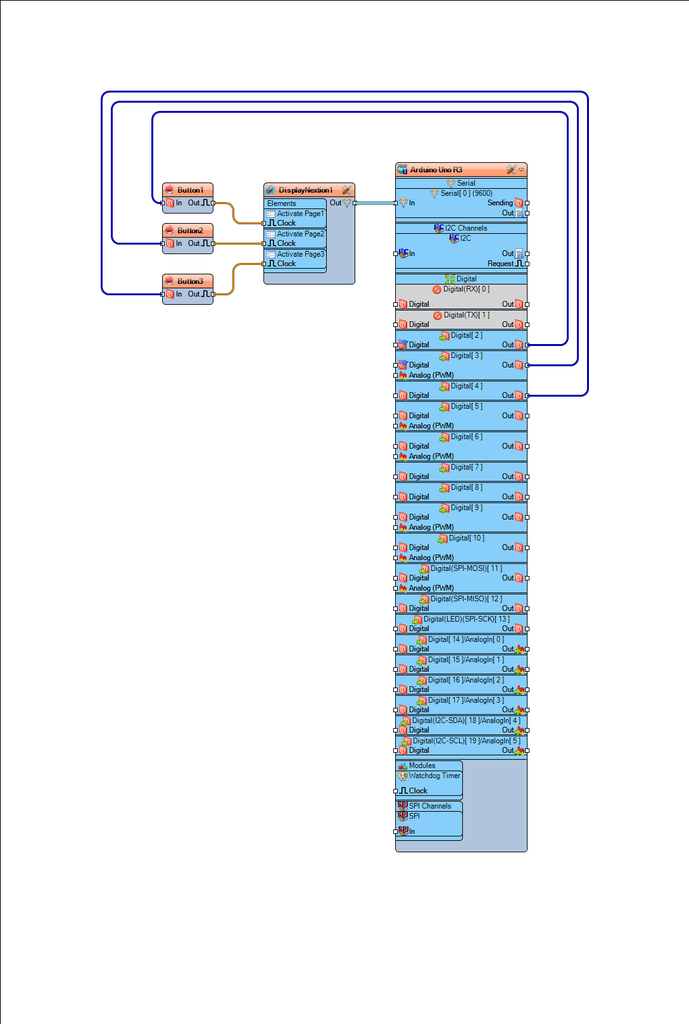The image size is (689, 1024).
Task: Click Button1 In pin connector
Action: (x=163, y=203)
